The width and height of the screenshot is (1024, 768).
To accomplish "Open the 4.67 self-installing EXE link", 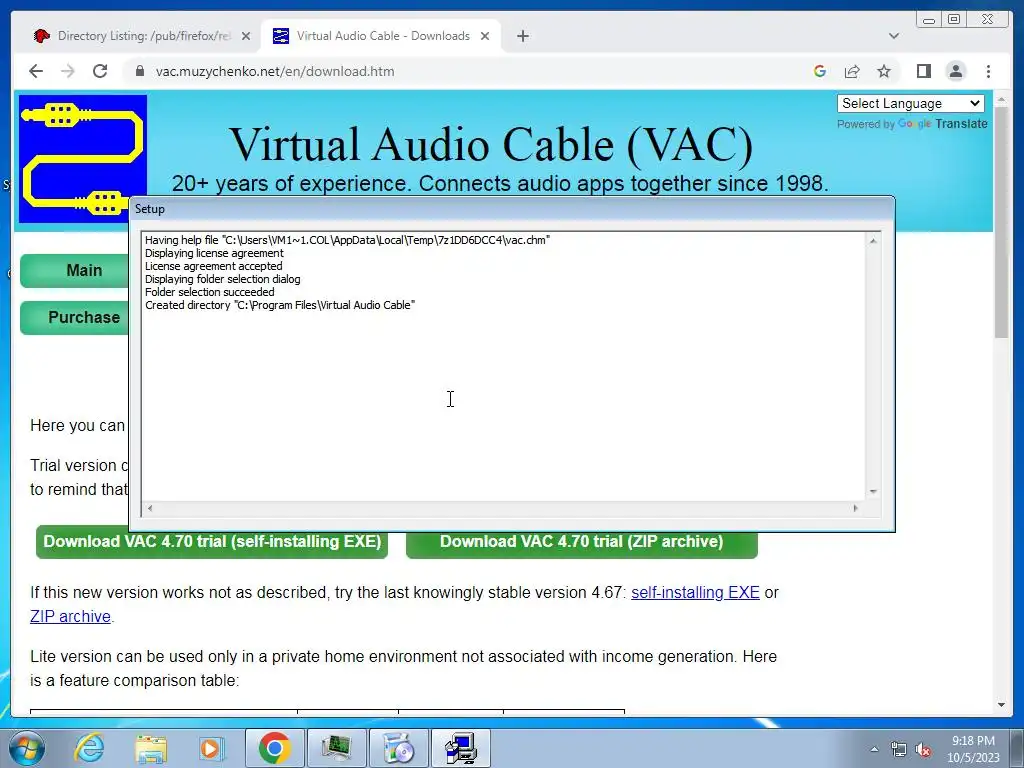I will tap(695, 592).
